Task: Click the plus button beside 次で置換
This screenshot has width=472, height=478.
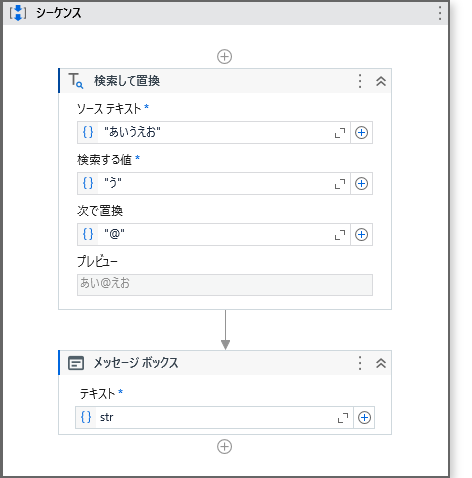Action: (361, 235)
